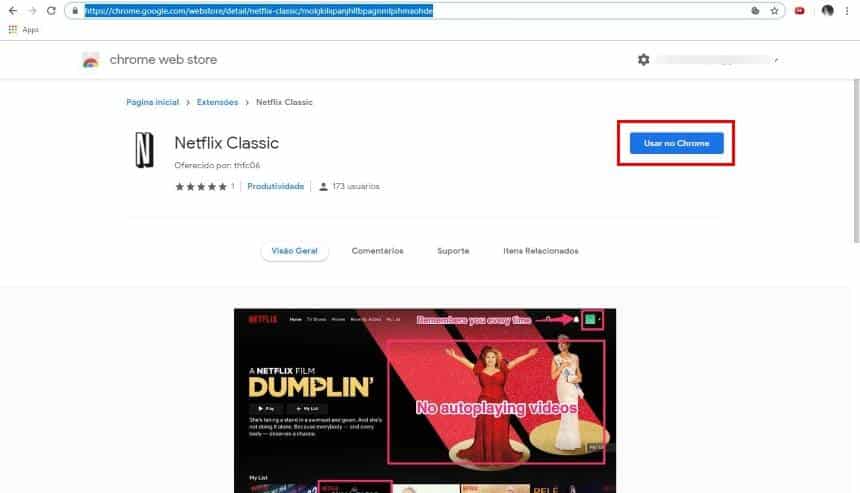Open the Suporte tab

(x=453, y=251)
